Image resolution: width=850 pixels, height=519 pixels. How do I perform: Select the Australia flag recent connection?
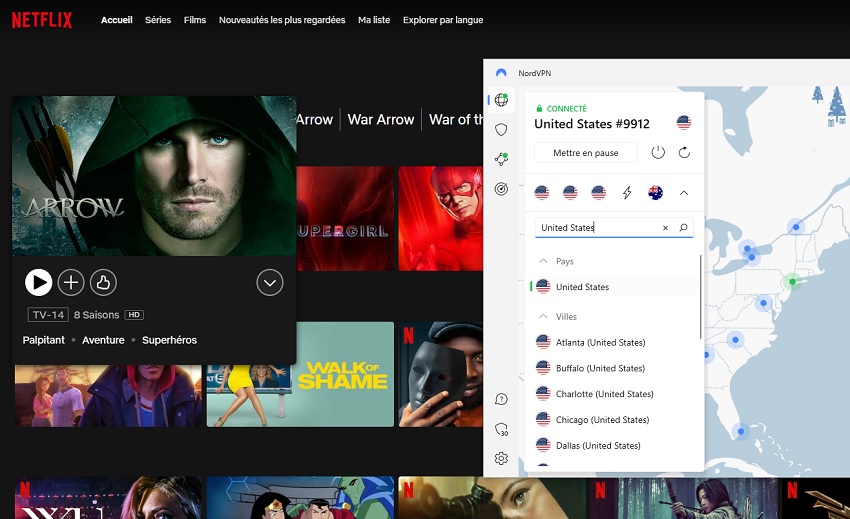pyautogui.click(x=655, y=193)
